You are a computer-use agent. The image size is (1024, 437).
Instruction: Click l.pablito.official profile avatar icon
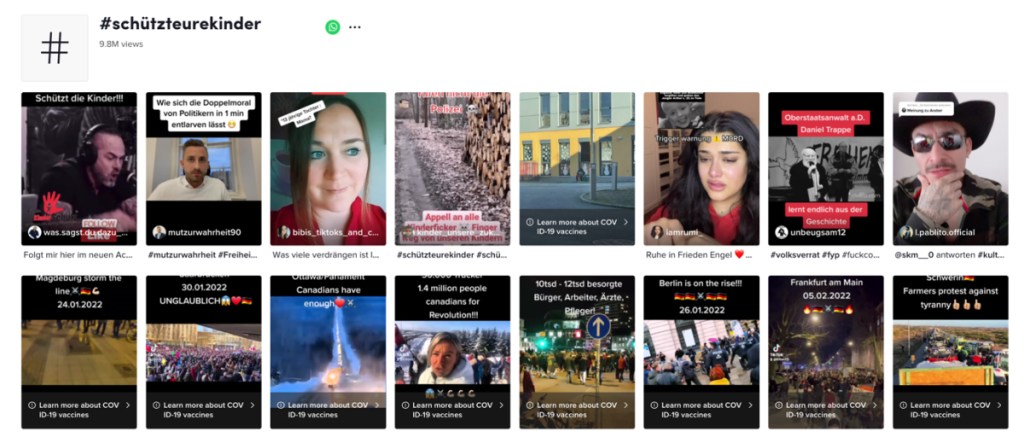[x=906, y=232]
